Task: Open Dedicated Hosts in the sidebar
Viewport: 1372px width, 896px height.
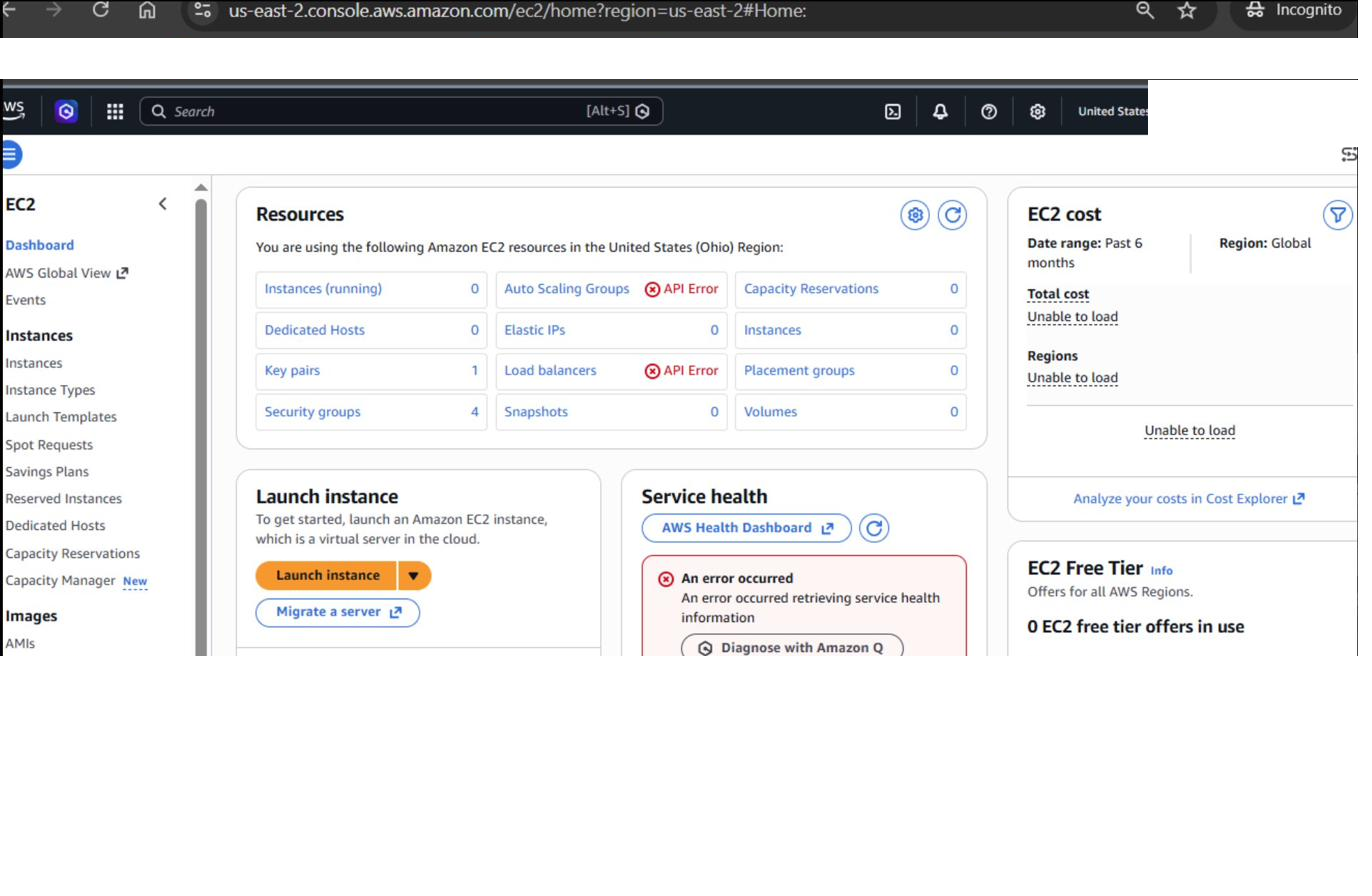Action: [55, 526]
